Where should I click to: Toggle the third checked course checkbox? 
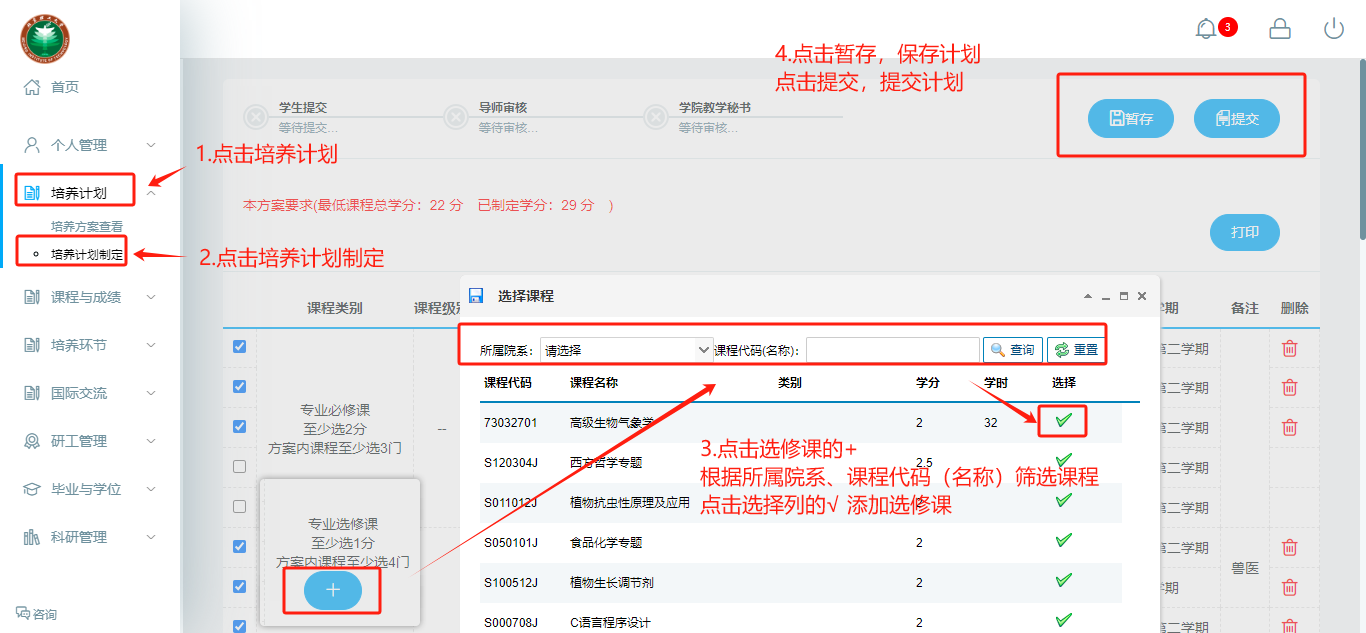tap(239, 426)
